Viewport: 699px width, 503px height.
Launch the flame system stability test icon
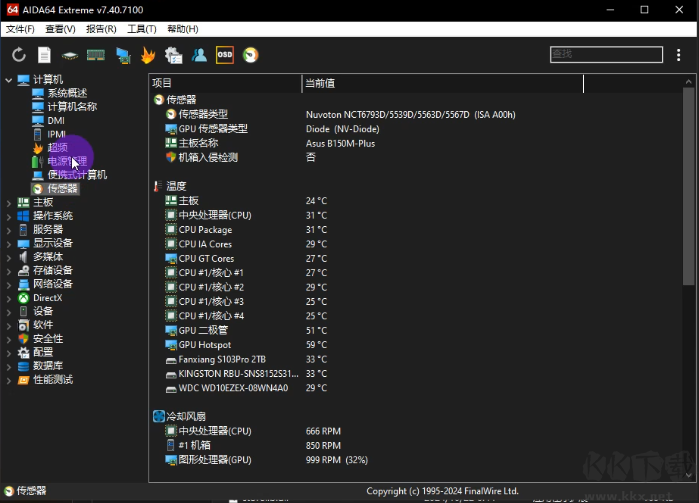[148, 55]
